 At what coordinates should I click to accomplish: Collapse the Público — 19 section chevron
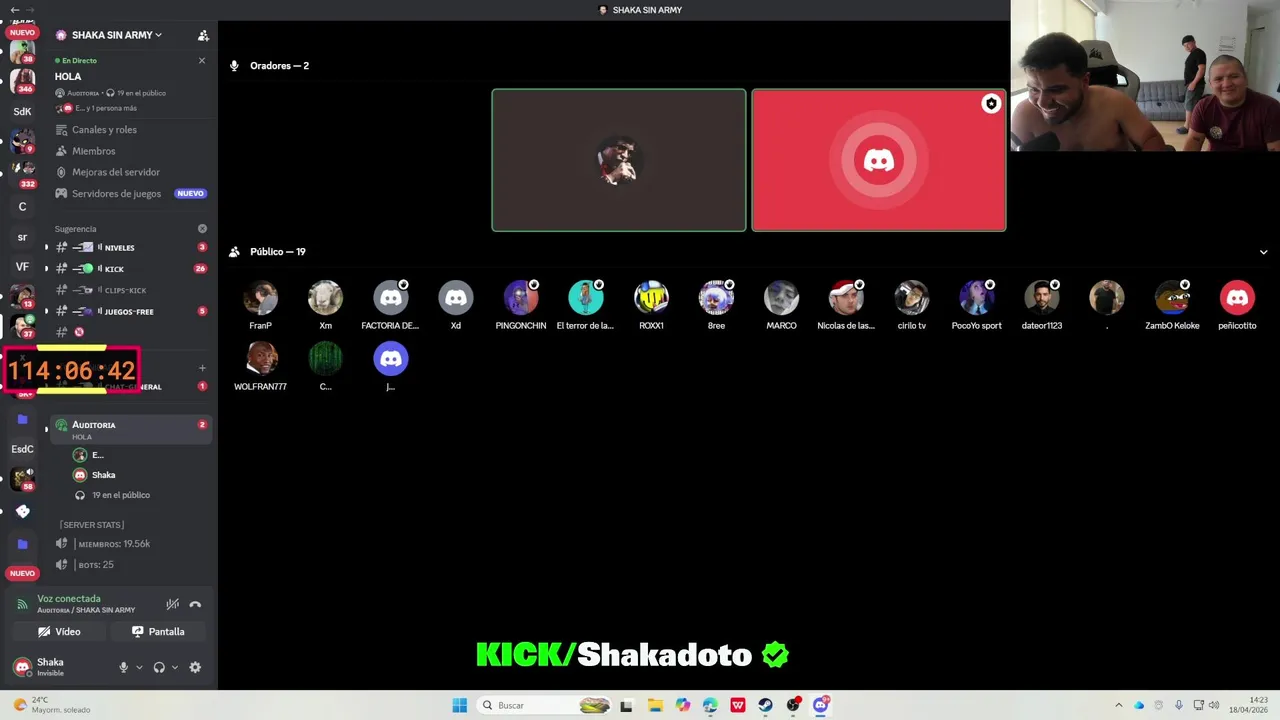point(1263,252)
